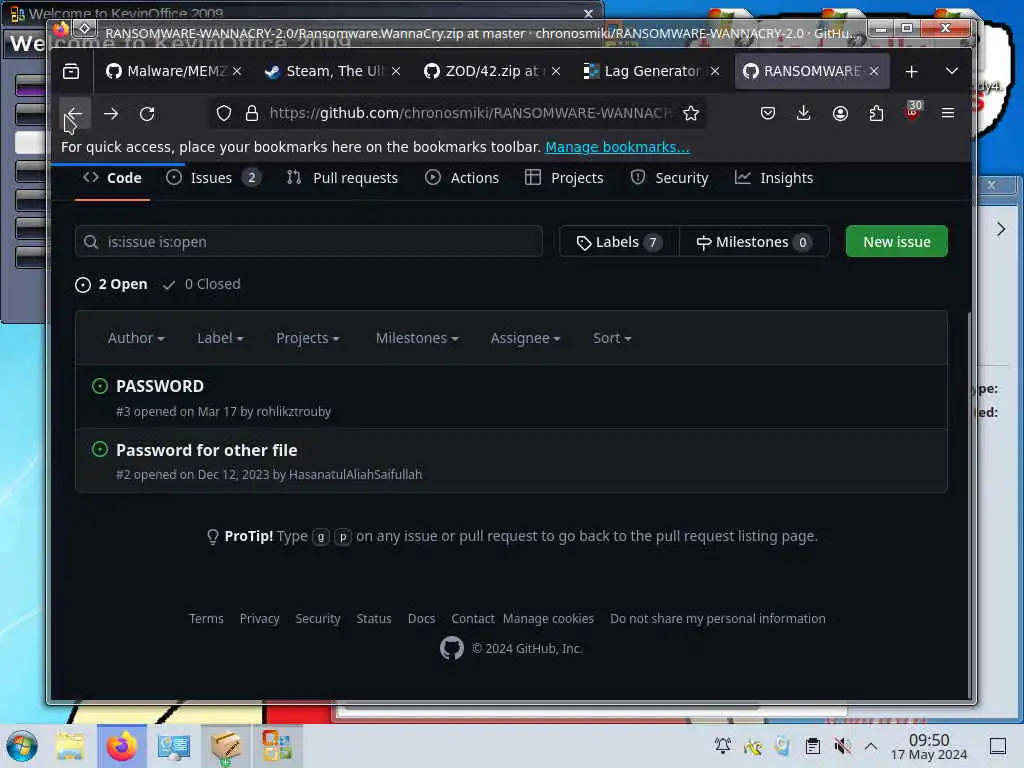Viewport: 1024px width, 768px height.
Task: Open the Insights tab
Action: 774,178
